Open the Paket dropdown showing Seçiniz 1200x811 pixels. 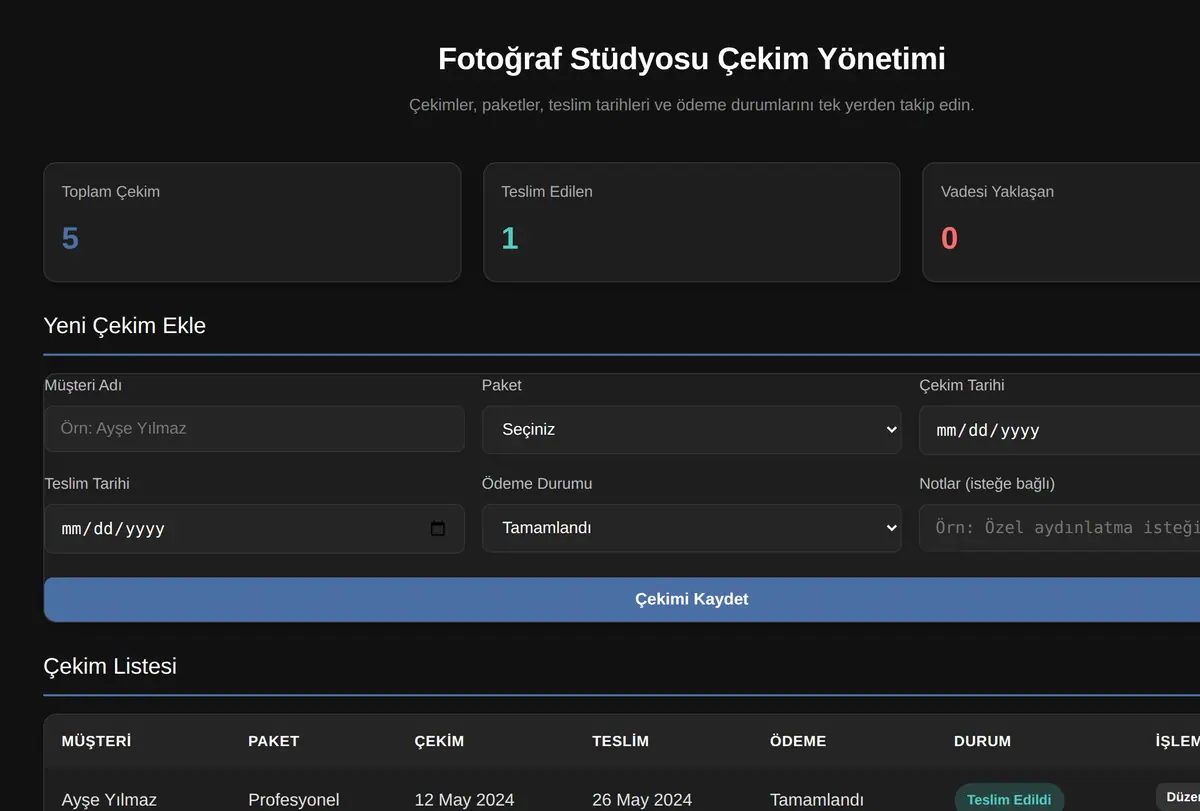(692, 429)
